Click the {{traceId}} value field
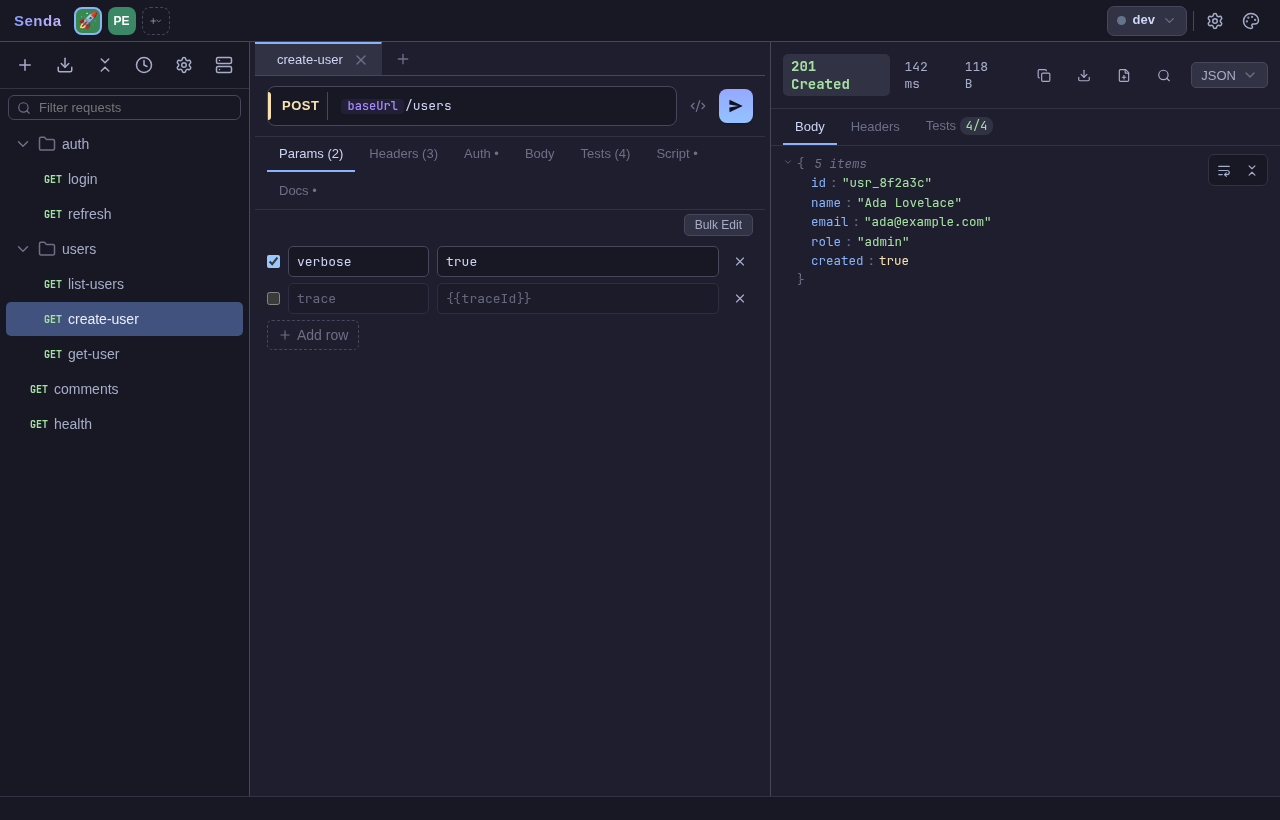Screen dimensions: 1280x820 [x=578, y=299]
